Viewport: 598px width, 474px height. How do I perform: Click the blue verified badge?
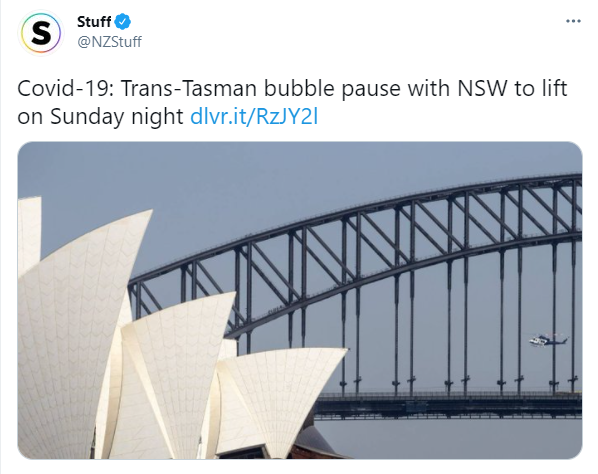pos(123,21)
